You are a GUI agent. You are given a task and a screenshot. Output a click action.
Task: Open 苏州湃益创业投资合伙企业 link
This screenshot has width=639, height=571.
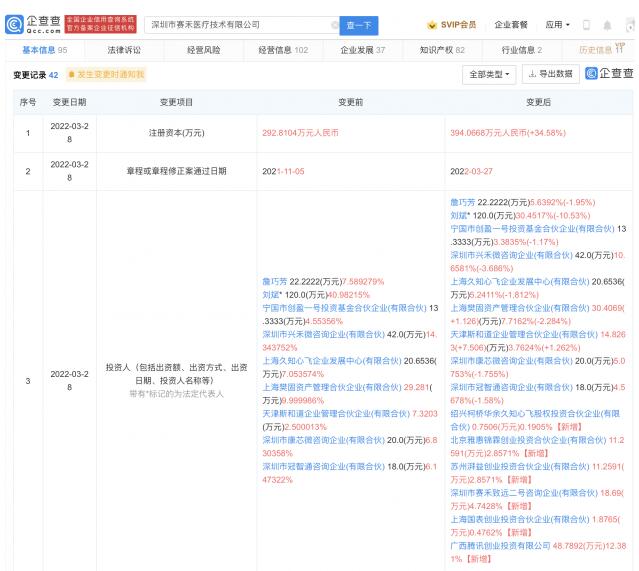520,467
